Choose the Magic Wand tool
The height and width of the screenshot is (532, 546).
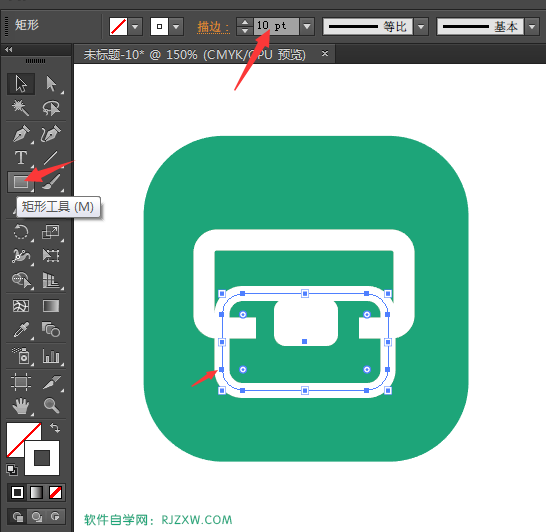tap(21, 108)
